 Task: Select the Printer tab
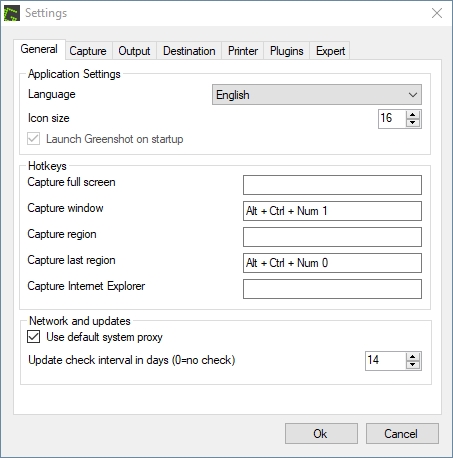coord(243,51)
